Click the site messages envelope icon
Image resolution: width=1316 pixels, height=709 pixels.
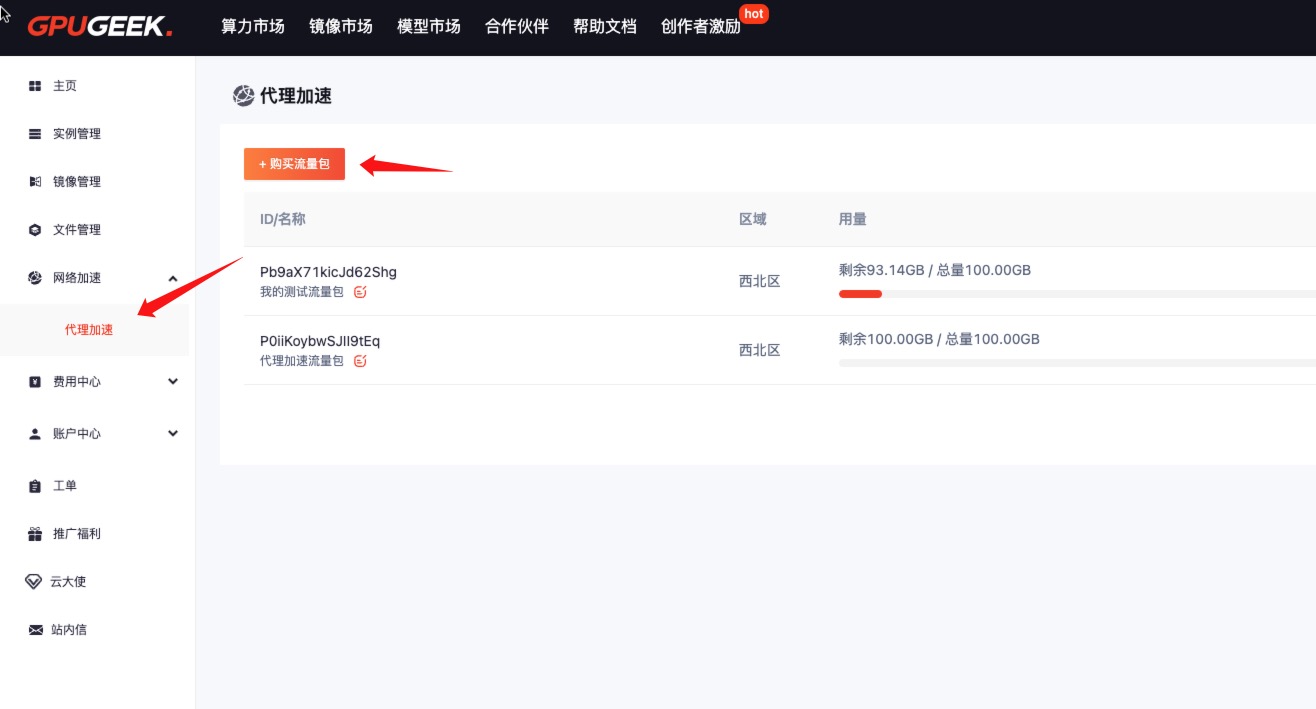36,630
